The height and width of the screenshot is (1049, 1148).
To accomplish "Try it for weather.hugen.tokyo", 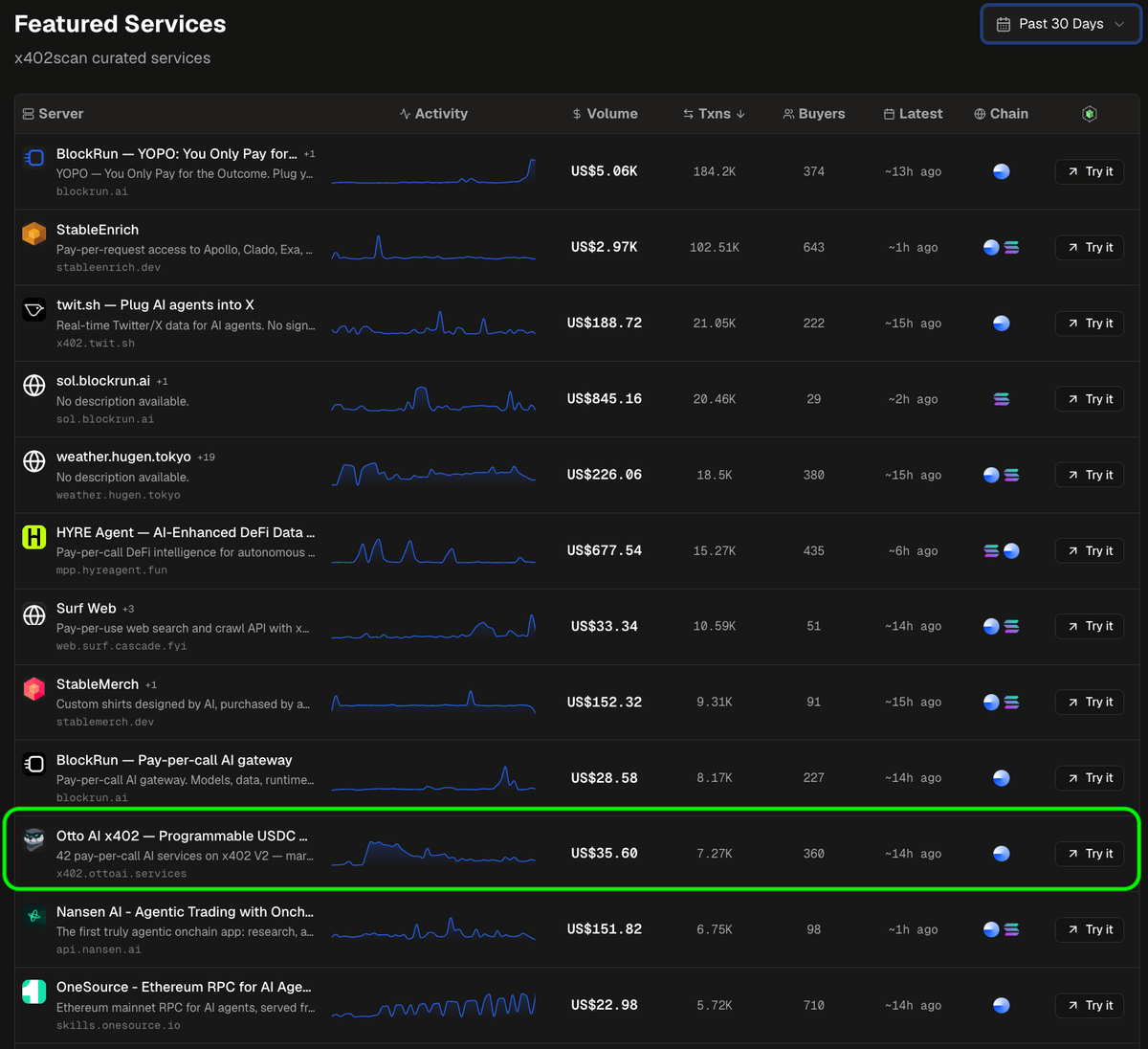I will [x=1090, y=475].
